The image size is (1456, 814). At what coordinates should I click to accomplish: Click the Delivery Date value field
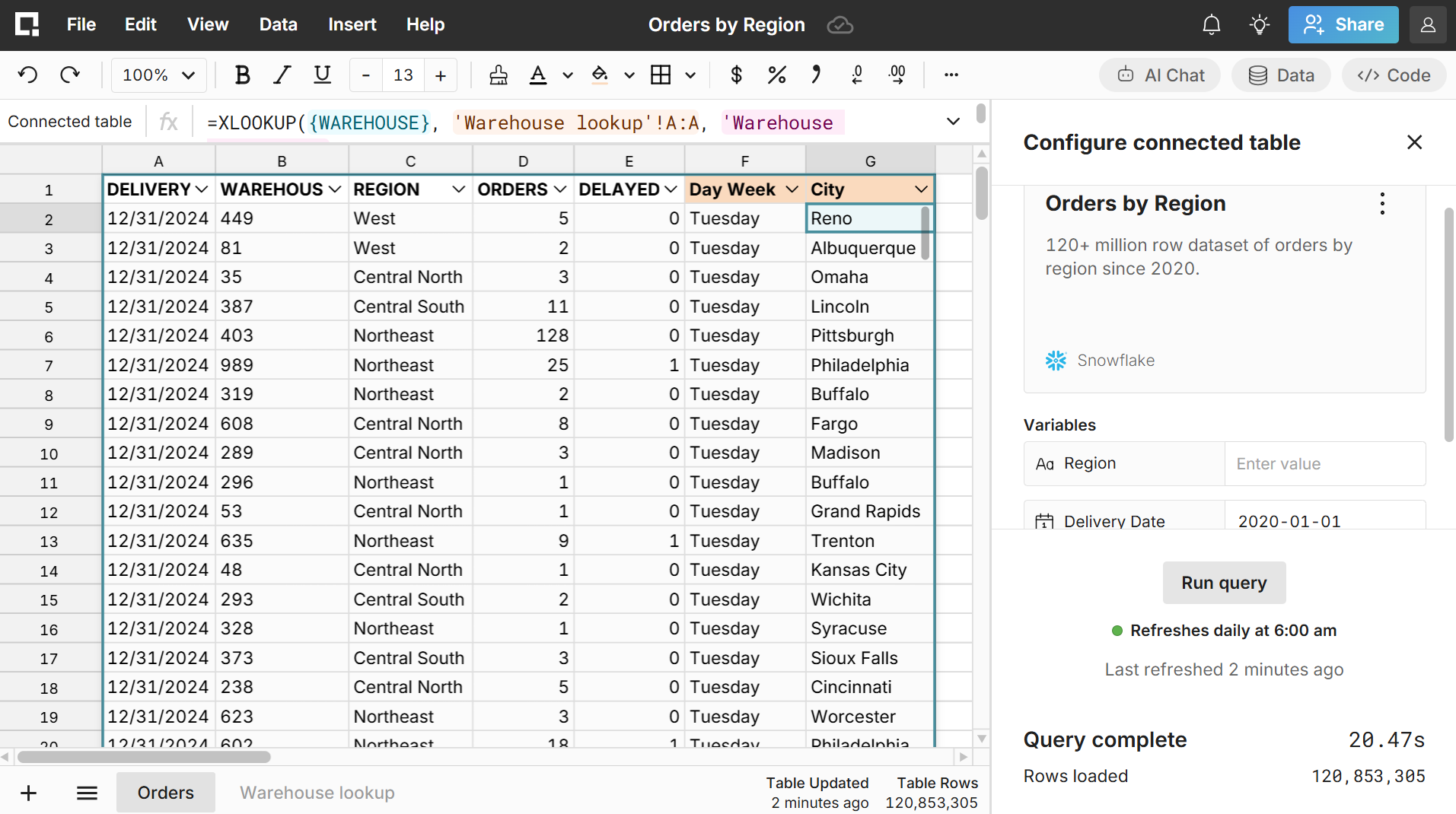tap(1325, 516)
